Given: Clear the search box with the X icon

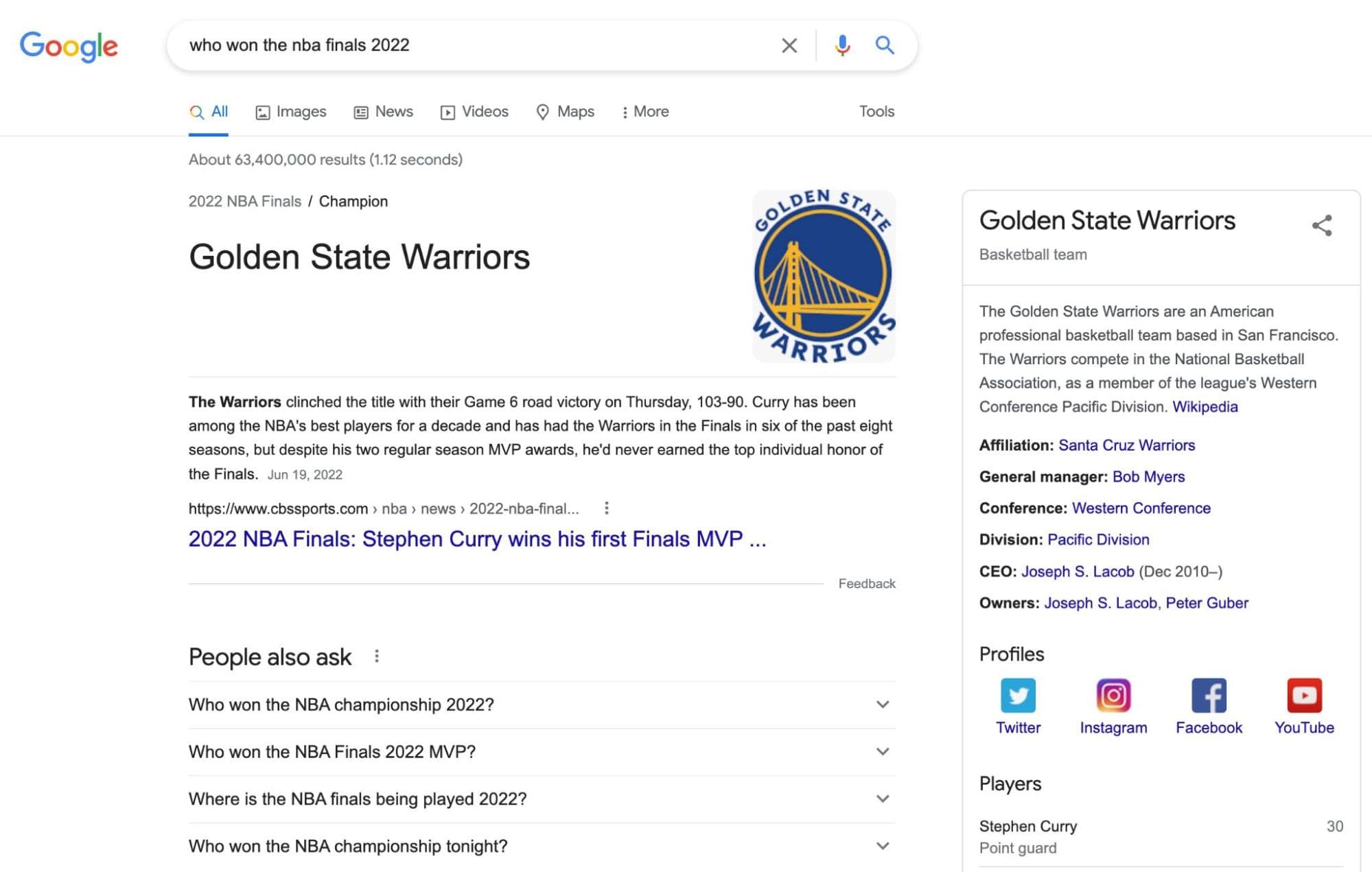Looking at the screenshot, I should (789, 45).
